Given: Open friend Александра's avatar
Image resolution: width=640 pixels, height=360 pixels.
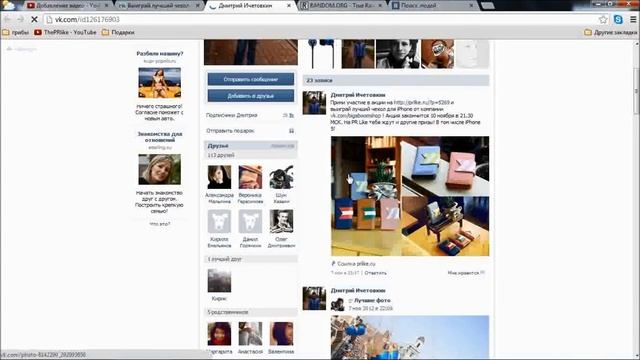Looking at the screenshot, I should [219, 177].
